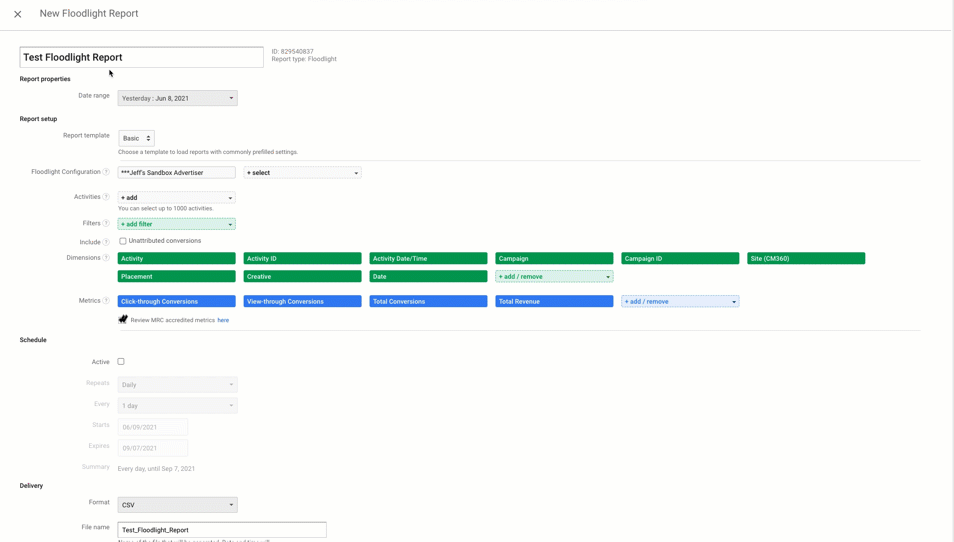The image size is (954, 542).
Task: Click the summary text Every day, until Sep 7, 2021
Action: (156, 469)
